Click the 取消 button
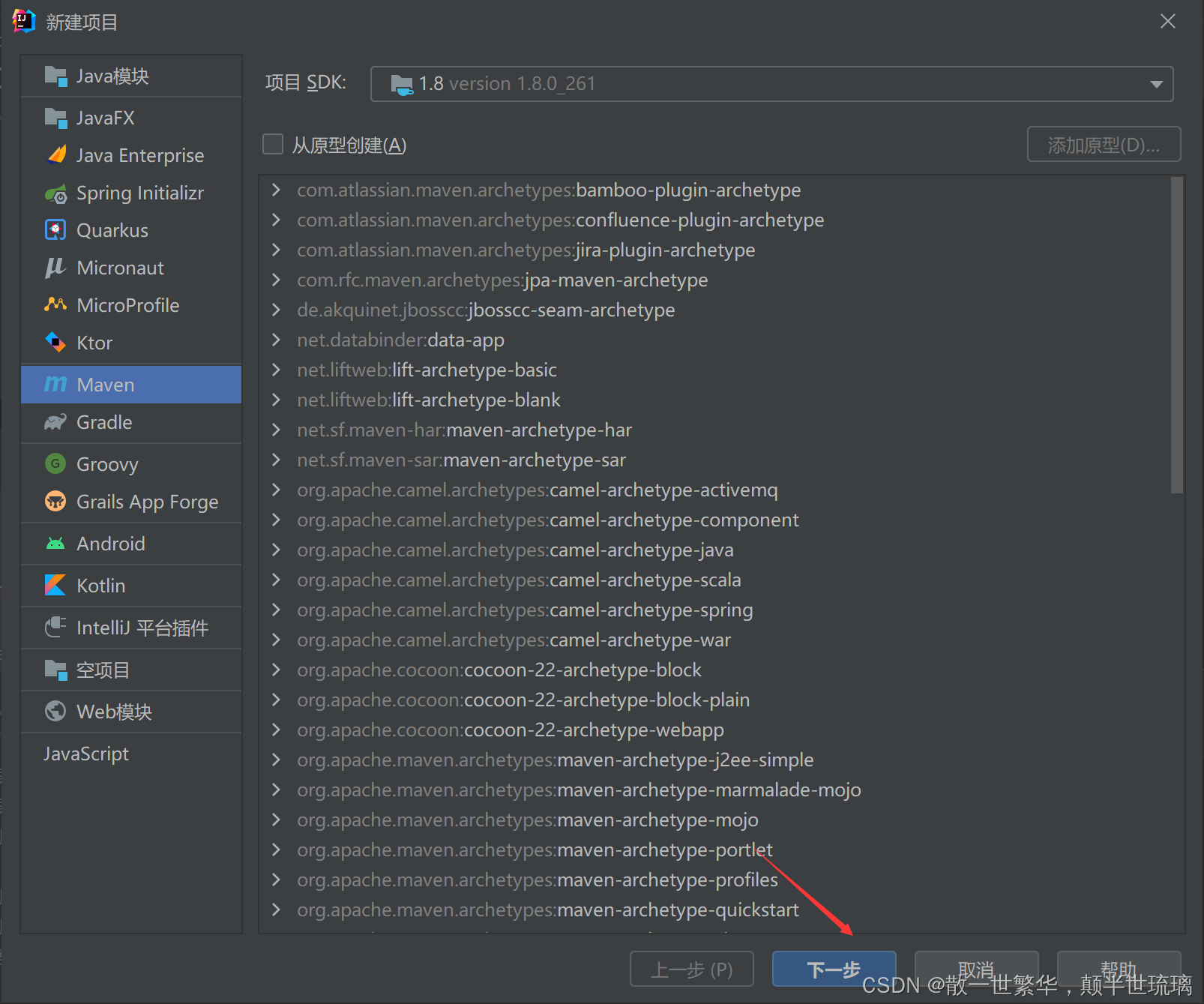The image size is (1204, 1004). pyautogui.click(x=977, y=970)
